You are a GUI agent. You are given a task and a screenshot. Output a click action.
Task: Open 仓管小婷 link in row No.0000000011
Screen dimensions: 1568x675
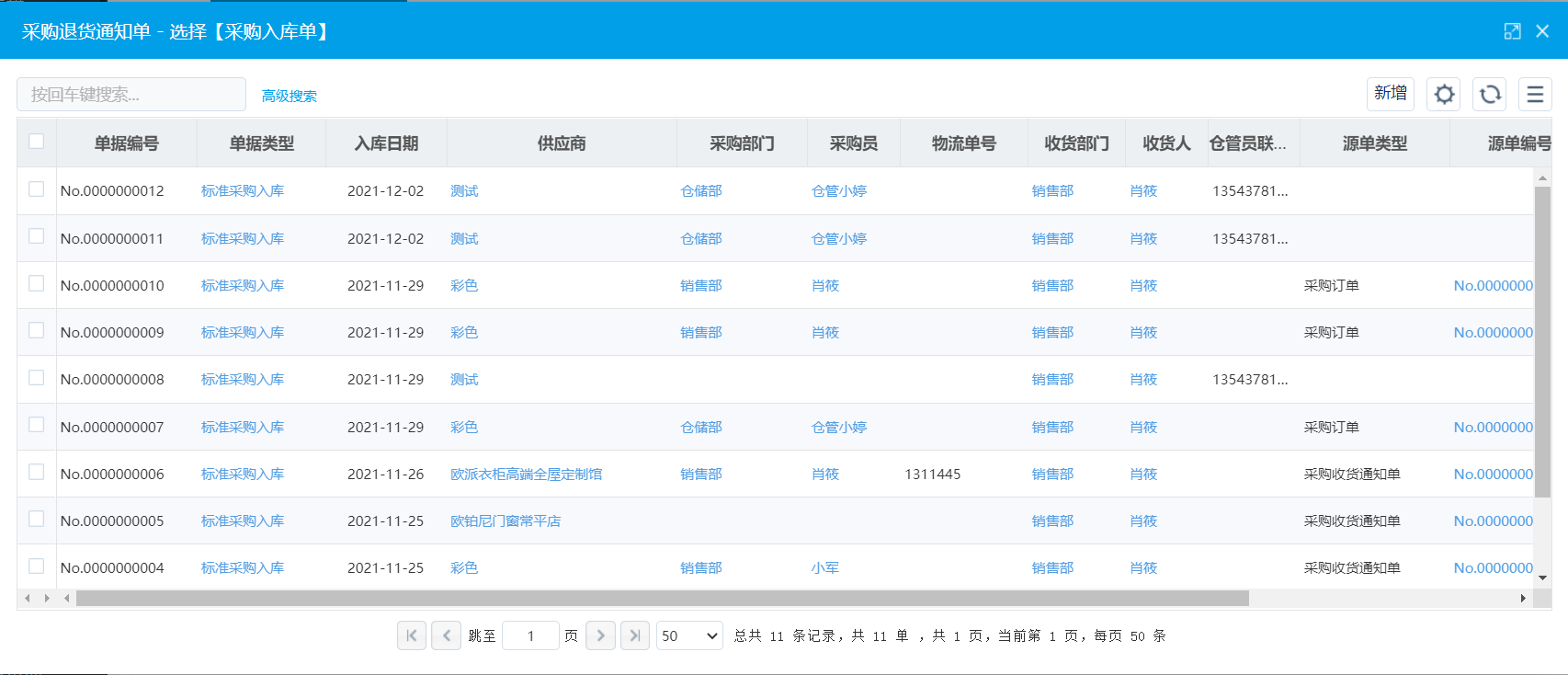839,239
